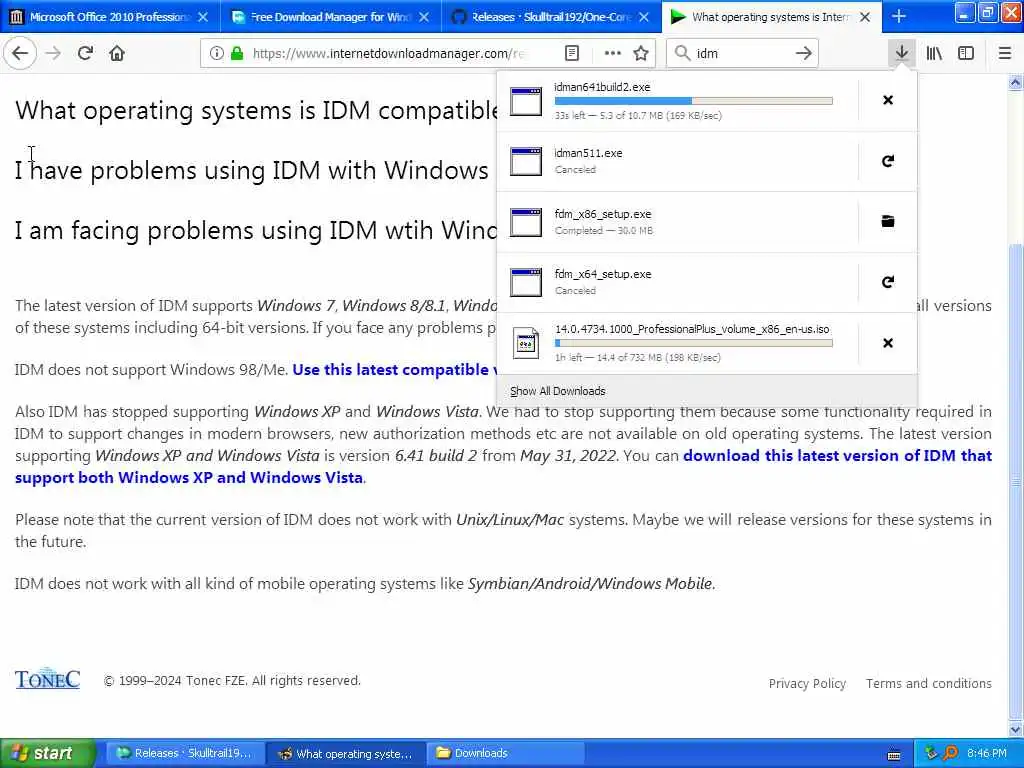
Task: Open the Firefox hamburger menu
Action: pyautogui.click(x=1004, y=54)
